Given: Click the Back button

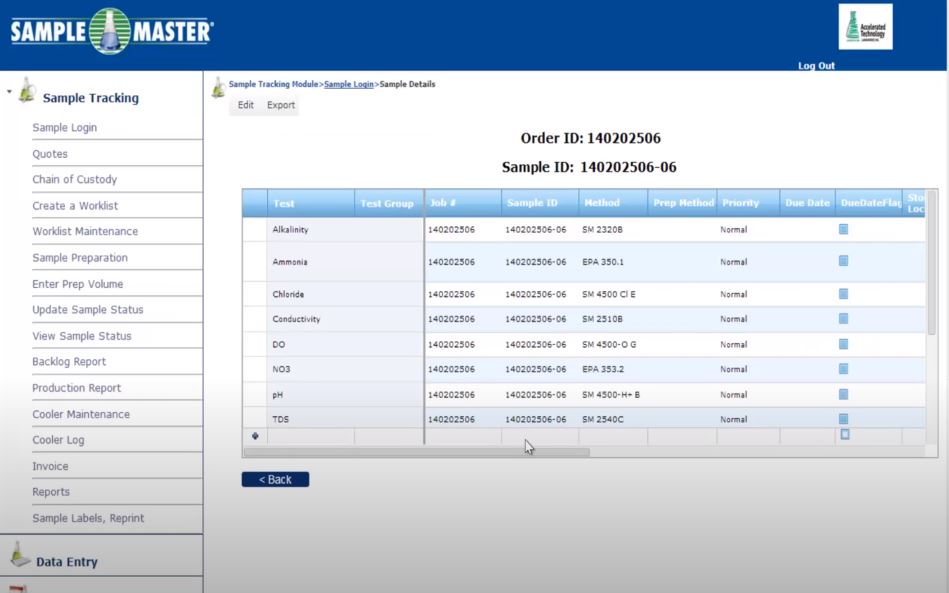Looking at the screenshot, I should click(275, 479).
